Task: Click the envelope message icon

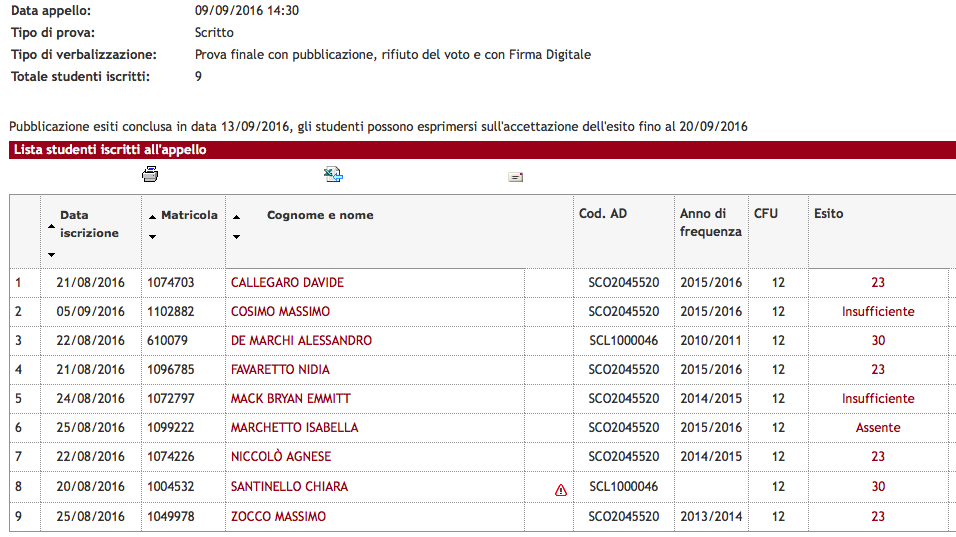Action: [x=516, y=177]
